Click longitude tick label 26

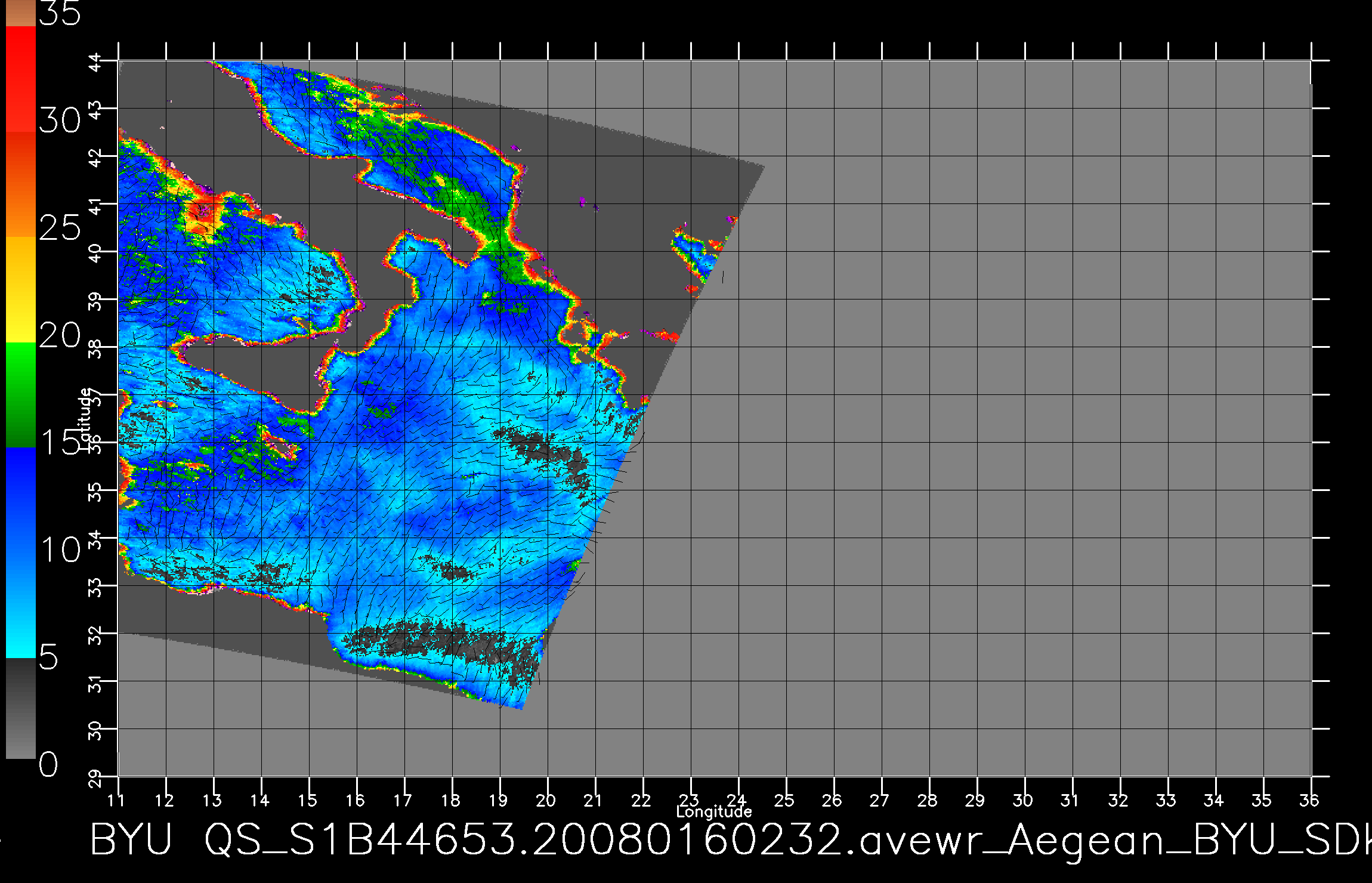[832, 800]
